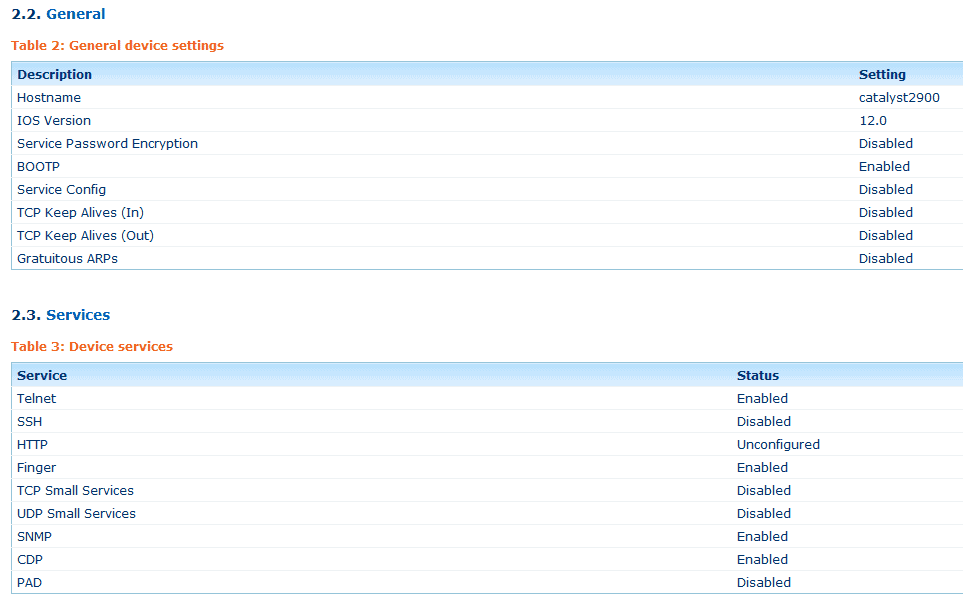This screenshot has width=963, height=604.
Task: Click Enabled status for Telnet
Action: point(762,399)
